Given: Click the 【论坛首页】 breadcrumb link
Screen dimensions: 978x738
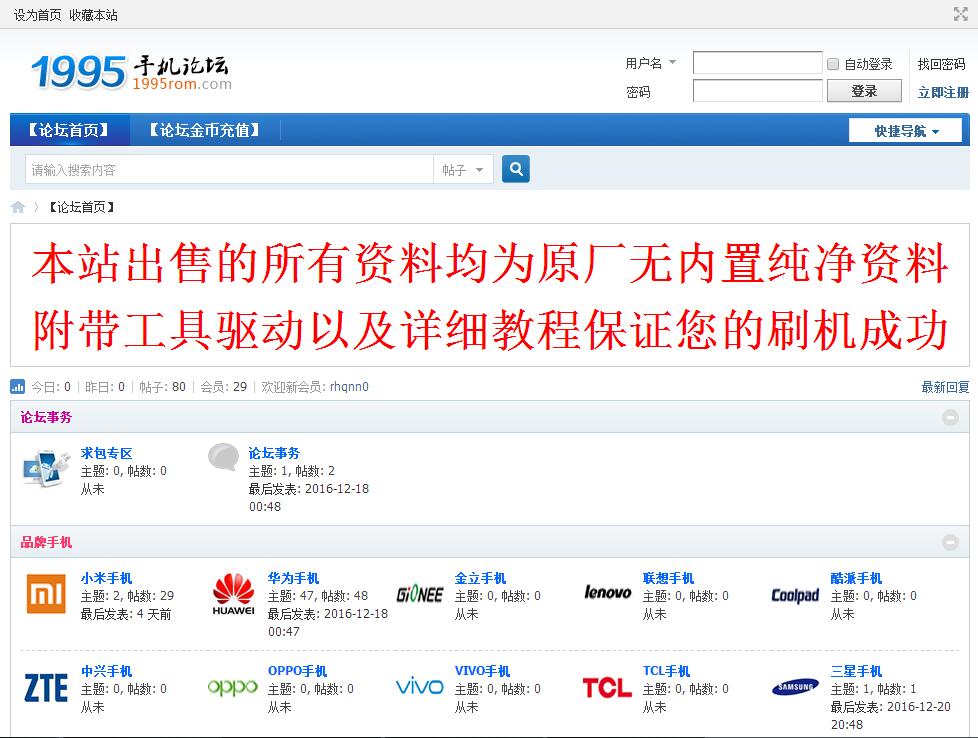Looking at the screenshot, I should pos(81,207).
